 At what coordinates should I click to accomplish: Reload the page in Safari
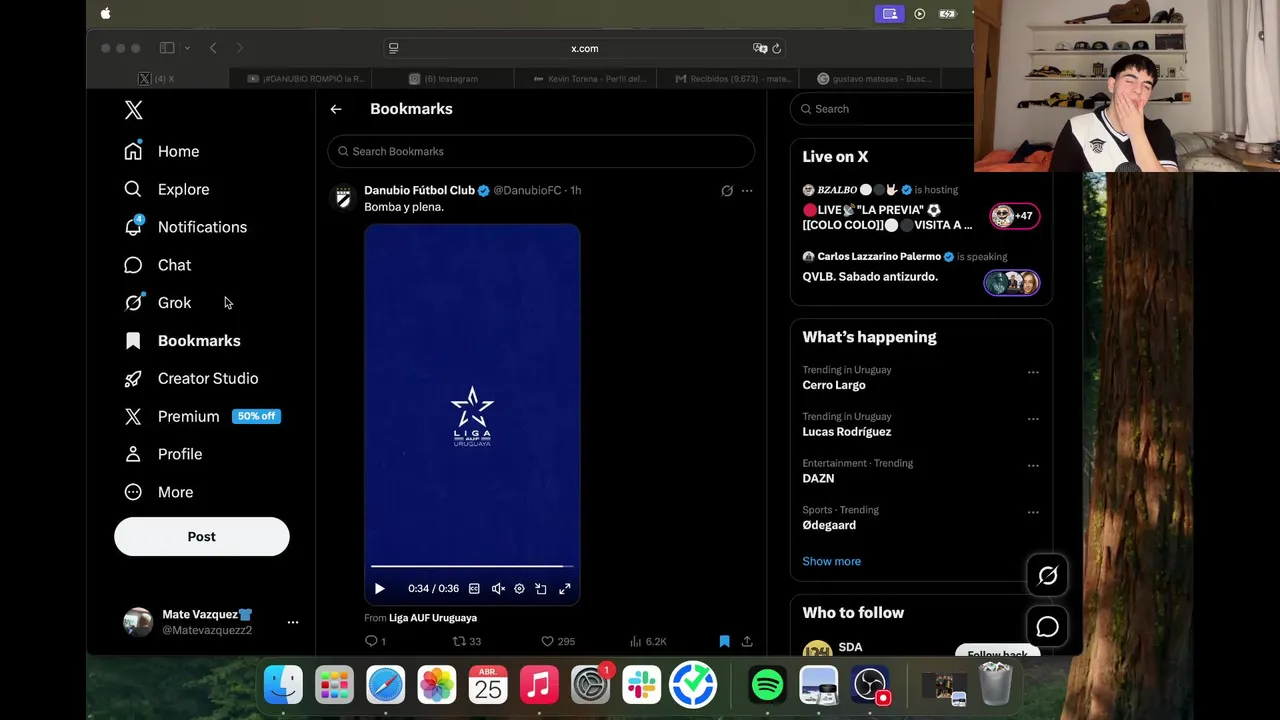[x=776, y=48]
